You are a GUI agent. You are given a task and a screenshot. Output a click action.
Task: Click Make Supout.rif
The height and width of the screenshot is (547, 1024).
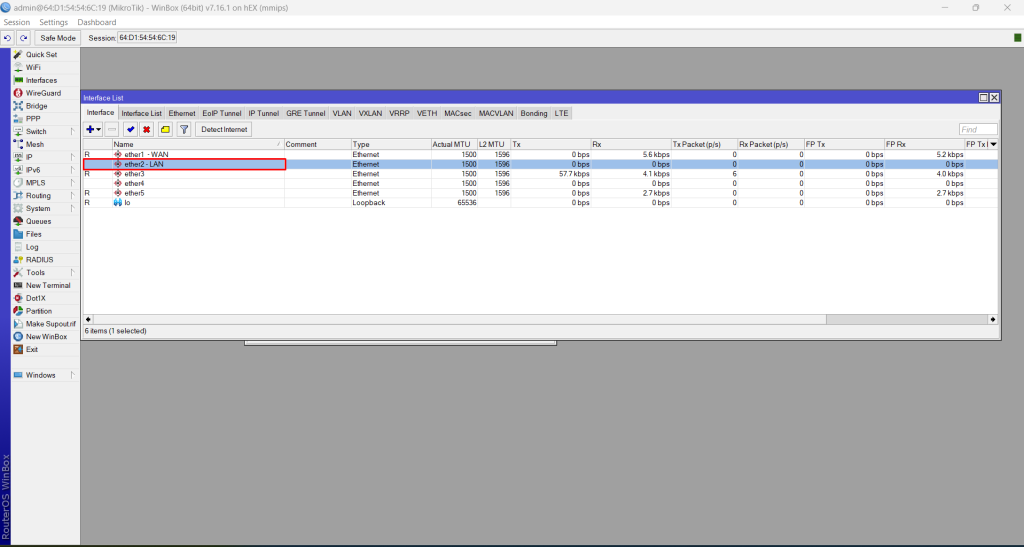point(50,324)
